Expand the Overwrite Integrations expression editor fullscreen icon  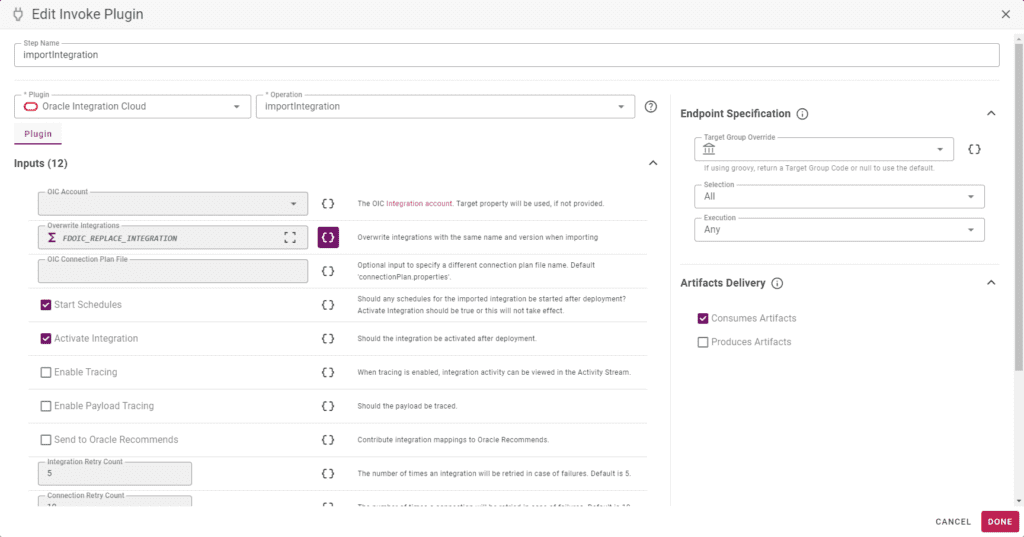coord(290,237)
